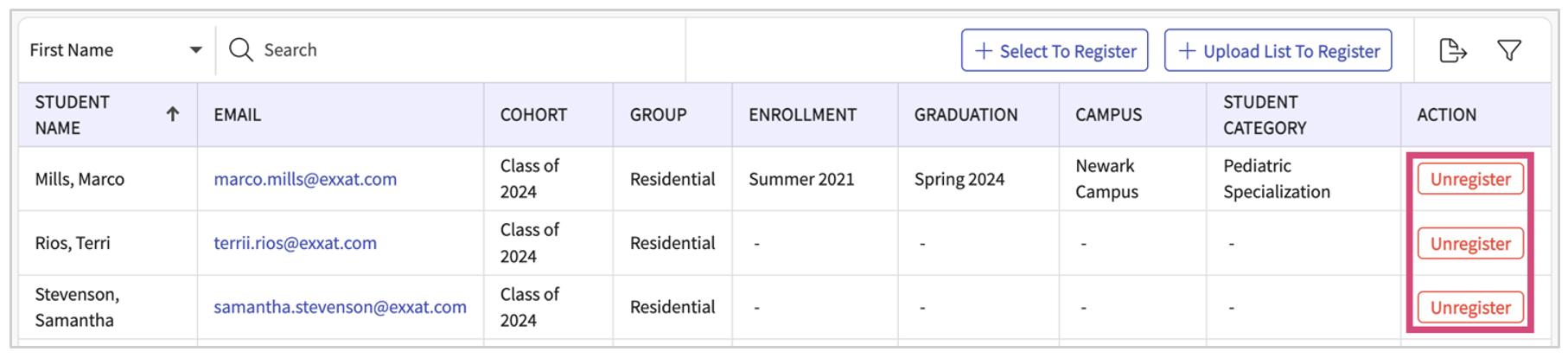This screenshot has height=358, width=1568.
Task: Click the Cohort column header
Action: tap(533, 115)
